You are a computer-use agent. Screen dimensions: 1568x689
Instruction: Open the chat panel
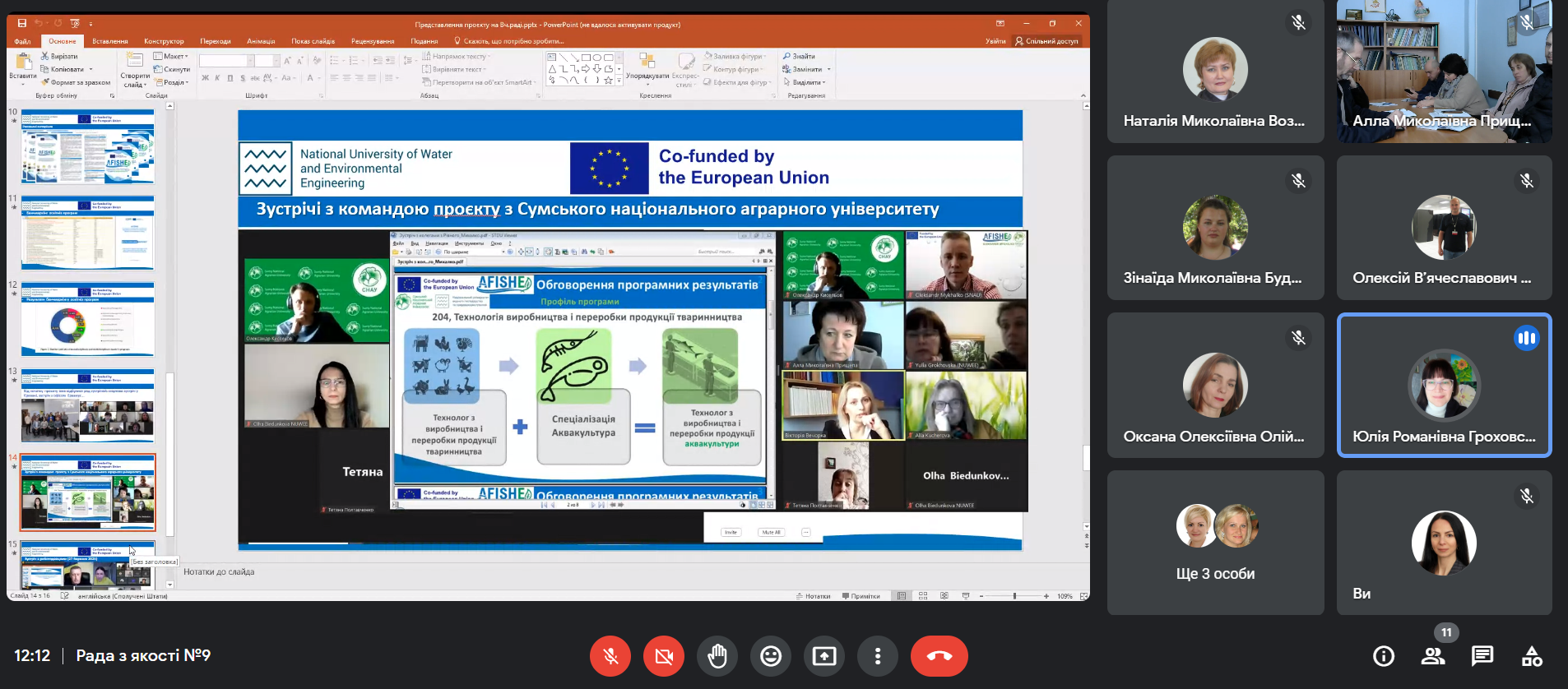pyautogui.click(x=1482, y=656)
